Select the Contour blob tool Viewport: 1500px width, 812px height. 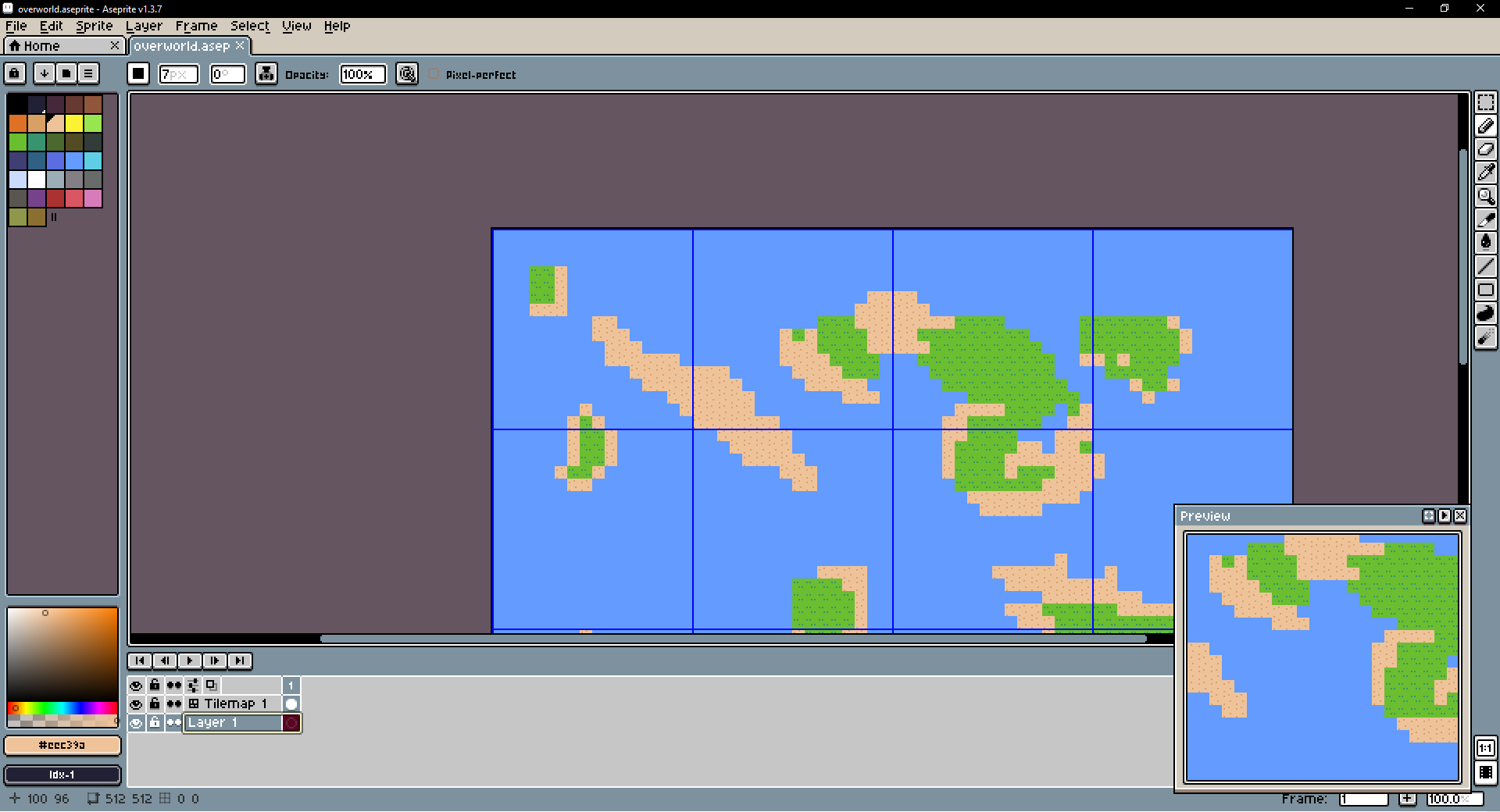(x=1485, y=313)
